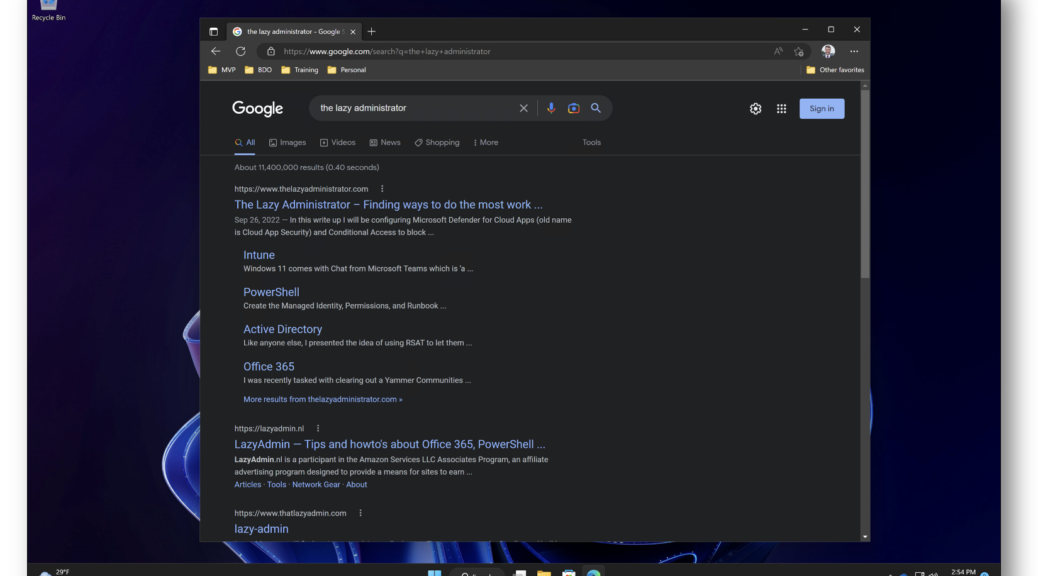The image size is (1038, 576).
Task: Open More results from thelazyadministrator.com
Action: (x=322, y=399)
